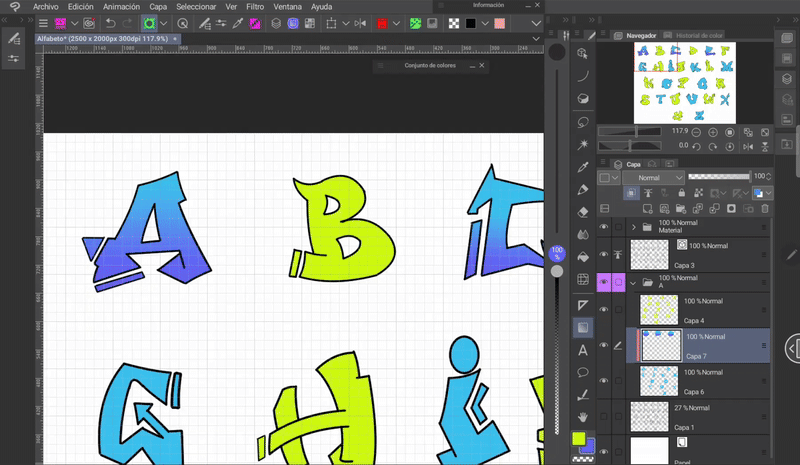Select the Eraser tool in the toolbox
Viewport: 800px width, 465px height.
click(x=583, y=212)
